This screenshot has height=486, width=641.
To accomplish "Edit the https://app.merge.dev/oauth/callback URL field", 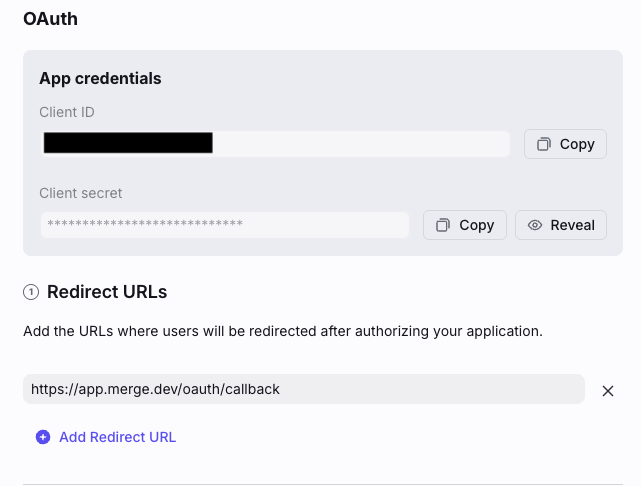I will [x=304, y=389].
